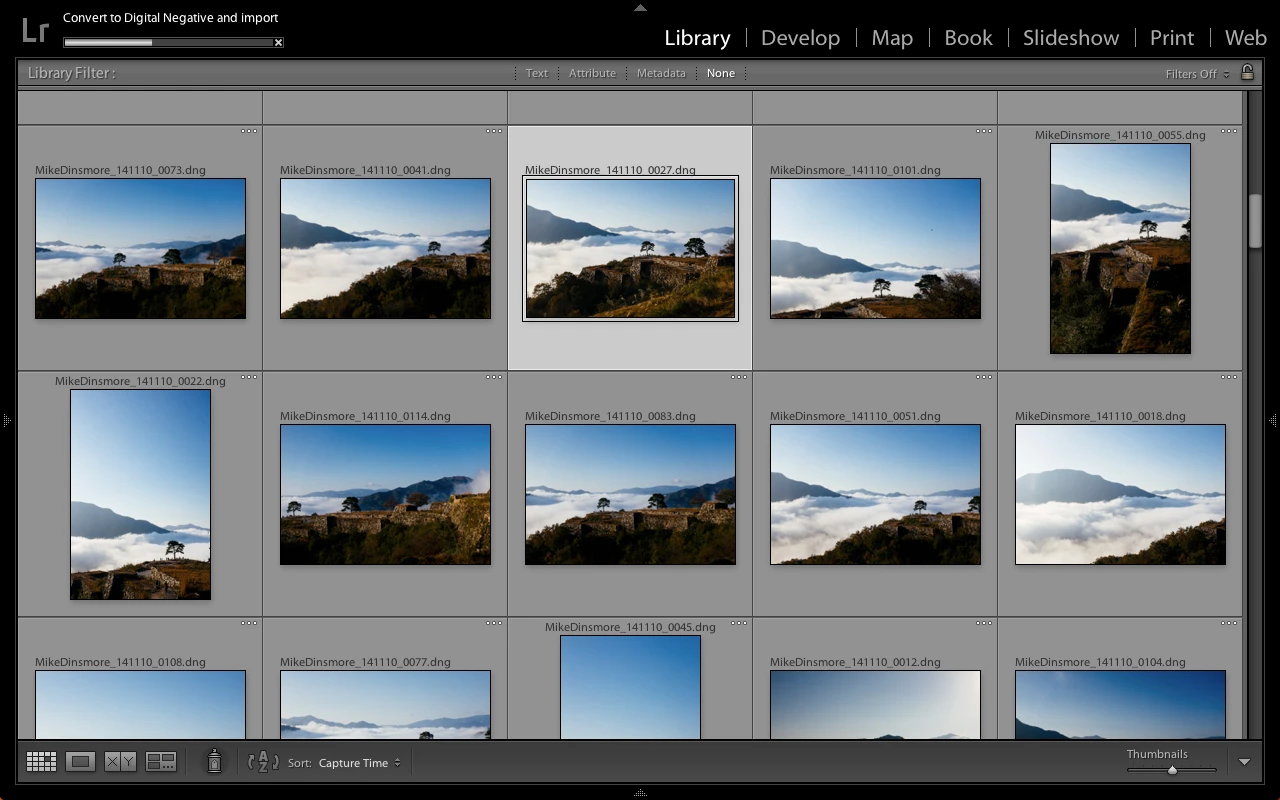Viewport: 1280px width, 800px height.
Task: Click the dots badge on 0108.dng cell
Action: pos(249,623)
